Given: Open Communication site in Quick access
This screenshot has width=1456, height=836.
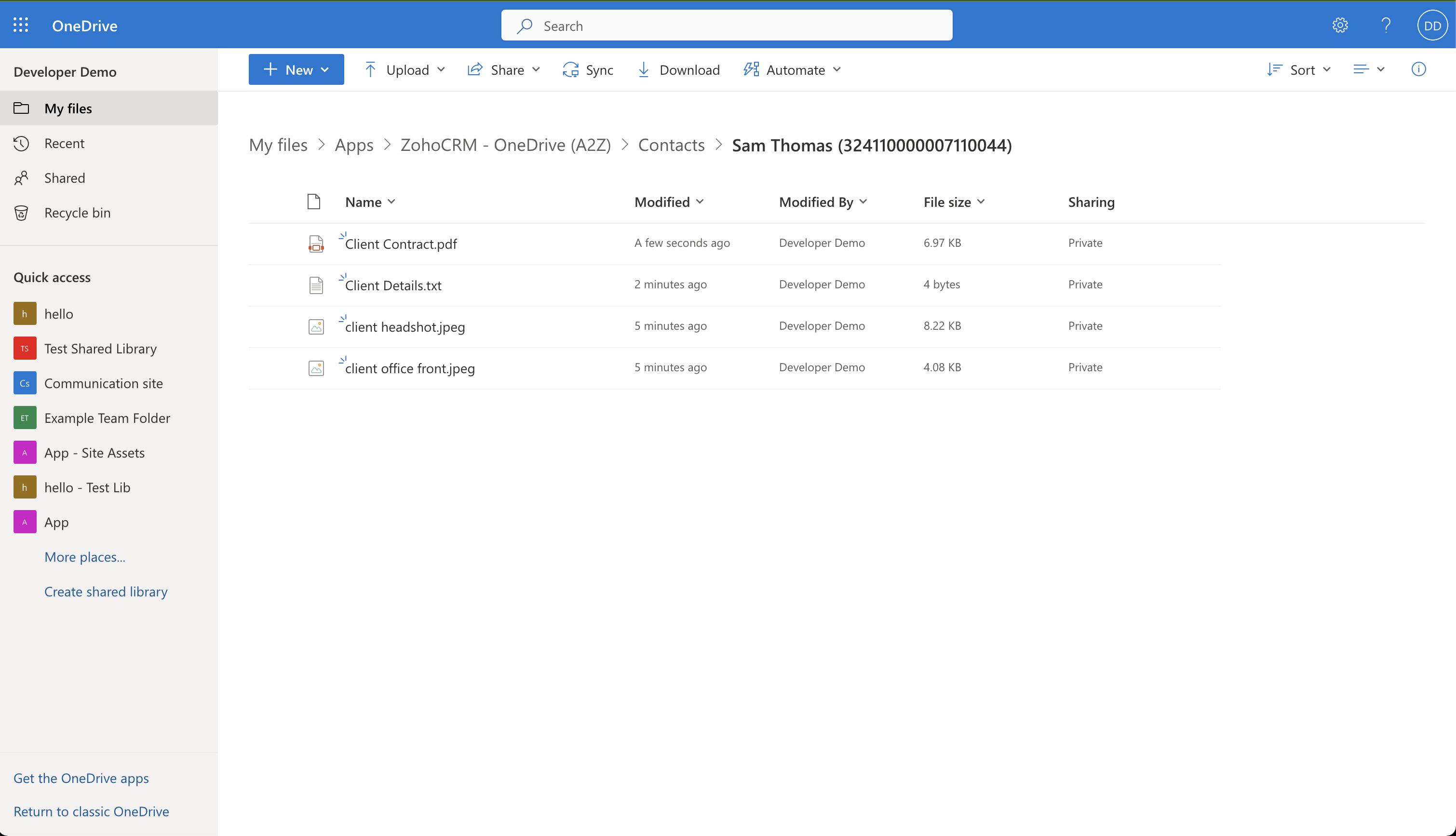Looking at the screenshot, I should tap(103, 383).
